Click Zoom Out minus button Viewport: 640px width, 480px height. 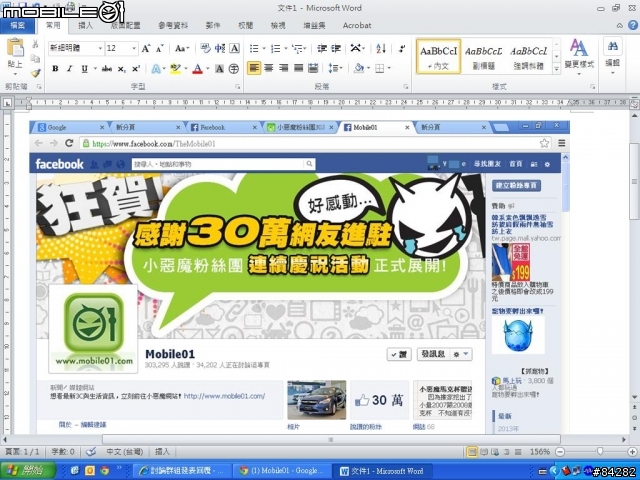pos(560,452)
